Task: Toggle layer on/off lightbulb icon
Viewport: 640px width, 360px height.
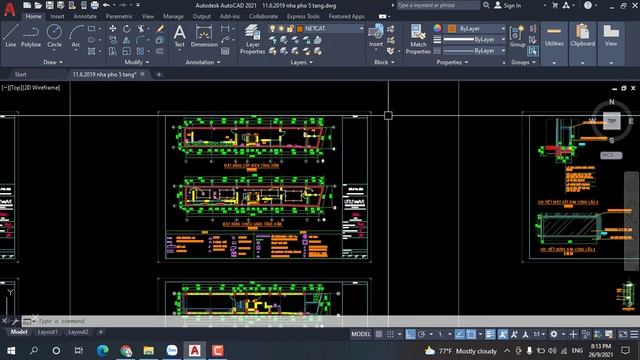Action: pyautogui.click(x=272, y=29)
